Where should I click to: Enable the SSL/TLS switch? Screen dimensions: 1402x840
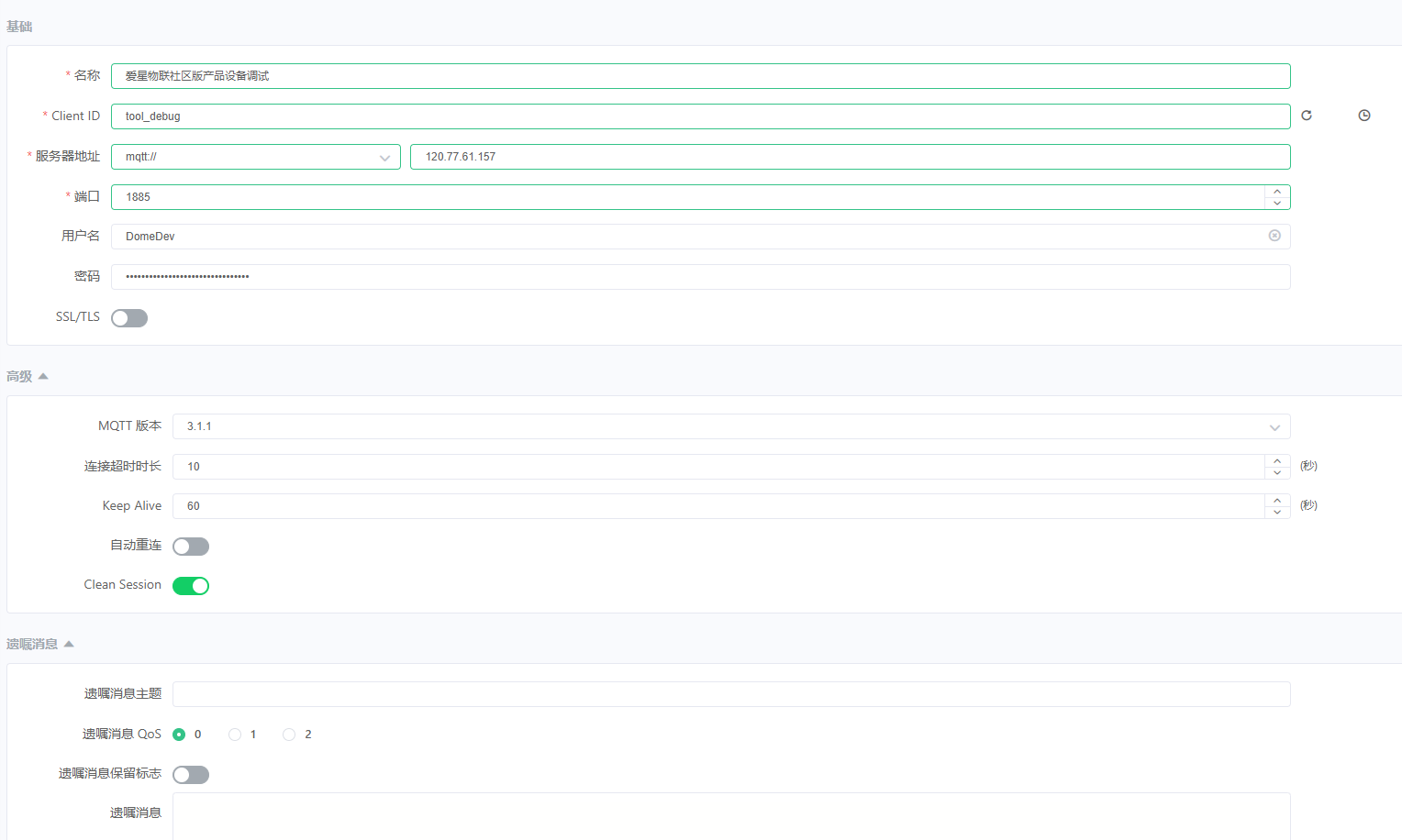129,318
